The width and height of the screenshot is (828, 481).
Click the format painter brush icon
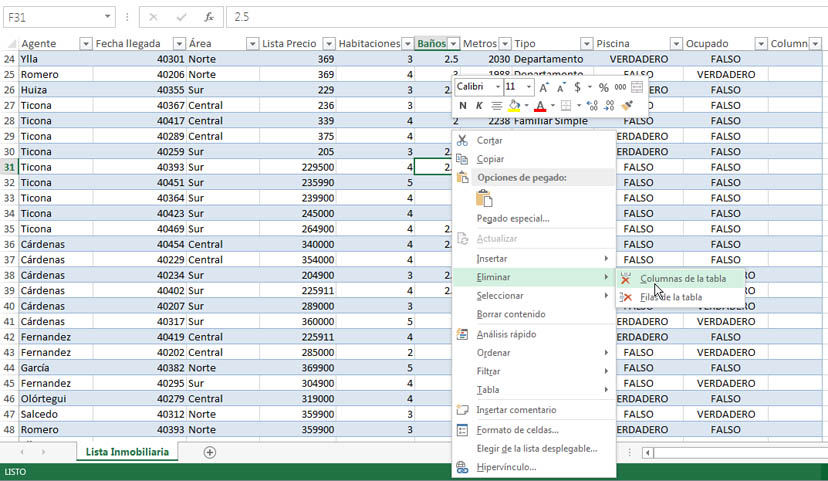pyautogui.click(x=627, y=105)
